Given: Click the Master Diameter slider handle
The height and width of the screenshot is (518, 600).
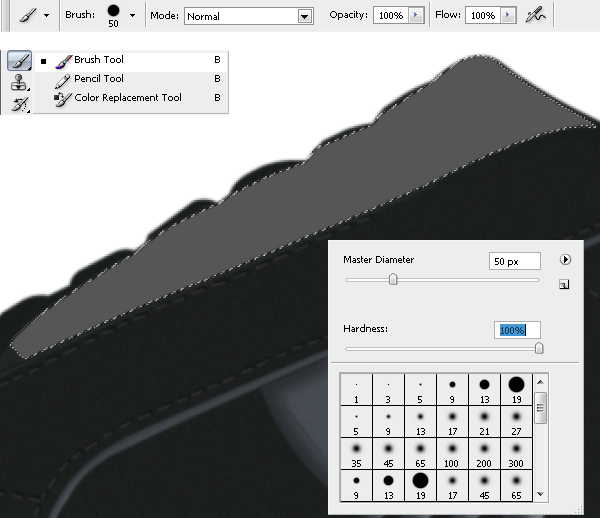Looking at the screenshot, I should 393,279.
